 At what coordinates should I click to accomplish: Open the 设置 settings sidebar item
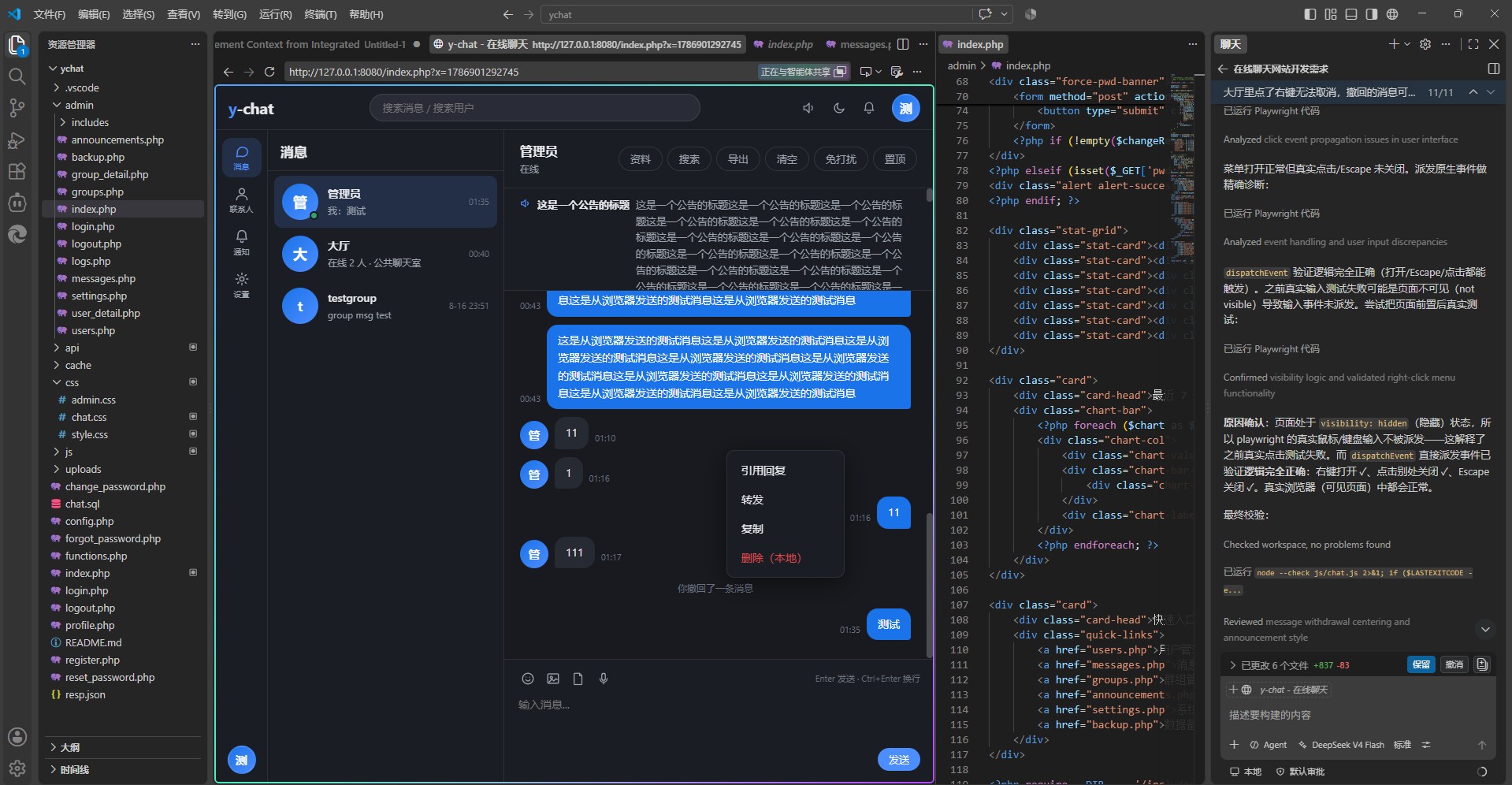pyautogui.click(x=241, y=285)
